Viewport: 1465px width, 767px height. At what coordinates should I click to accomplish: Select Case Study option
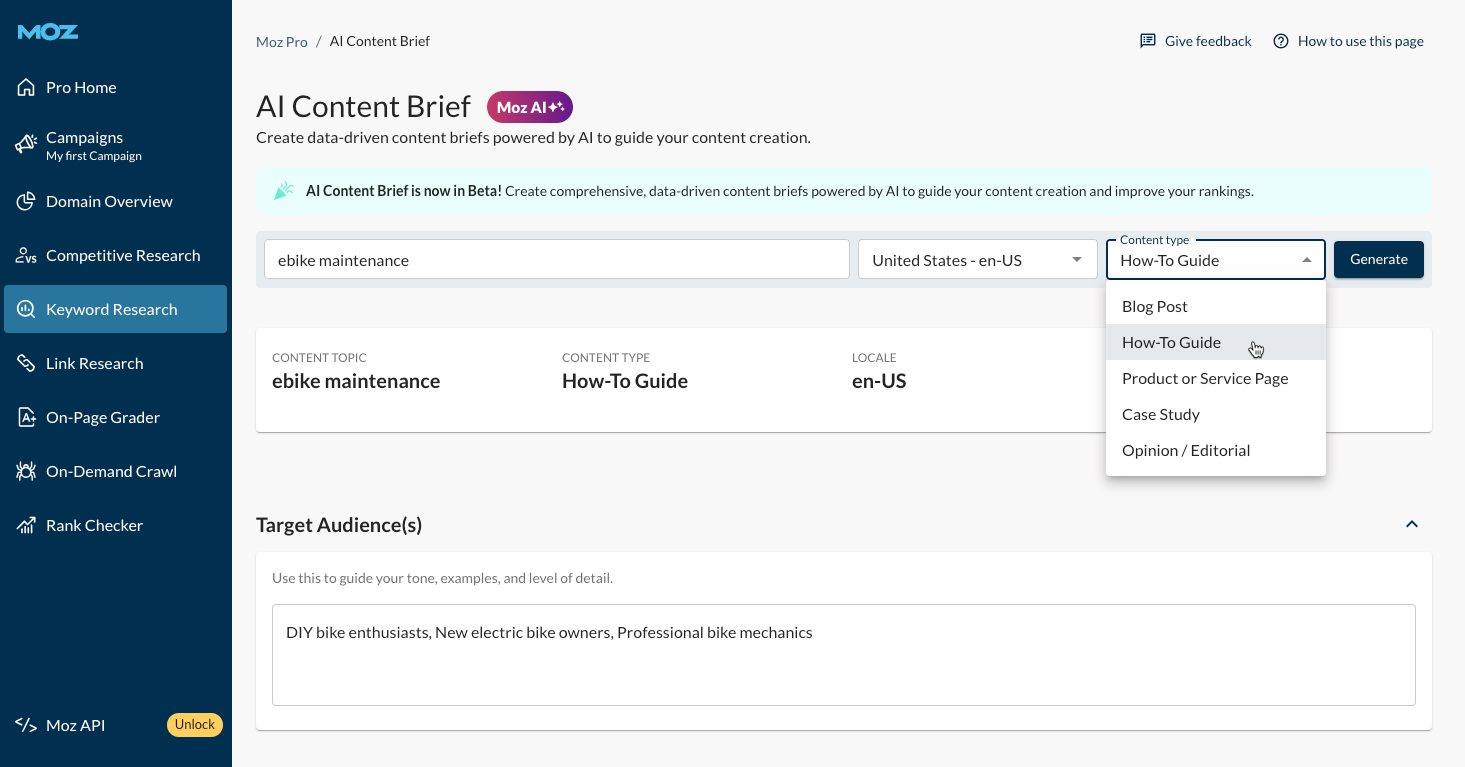click(x=1160, y=414)
